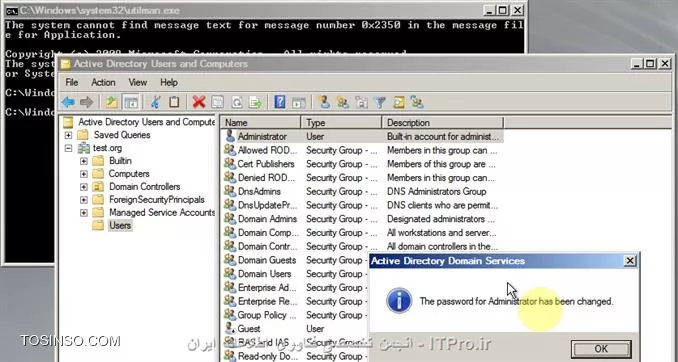
Task: Select the Guest user row
Action: [295, 329]
